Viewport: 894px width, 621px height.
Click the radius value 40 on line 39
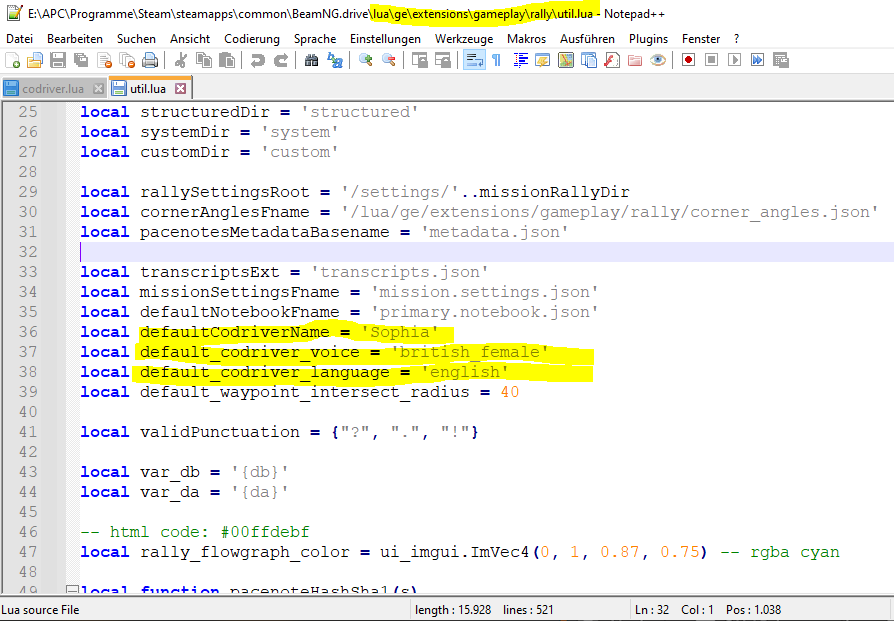pos(510,392)
